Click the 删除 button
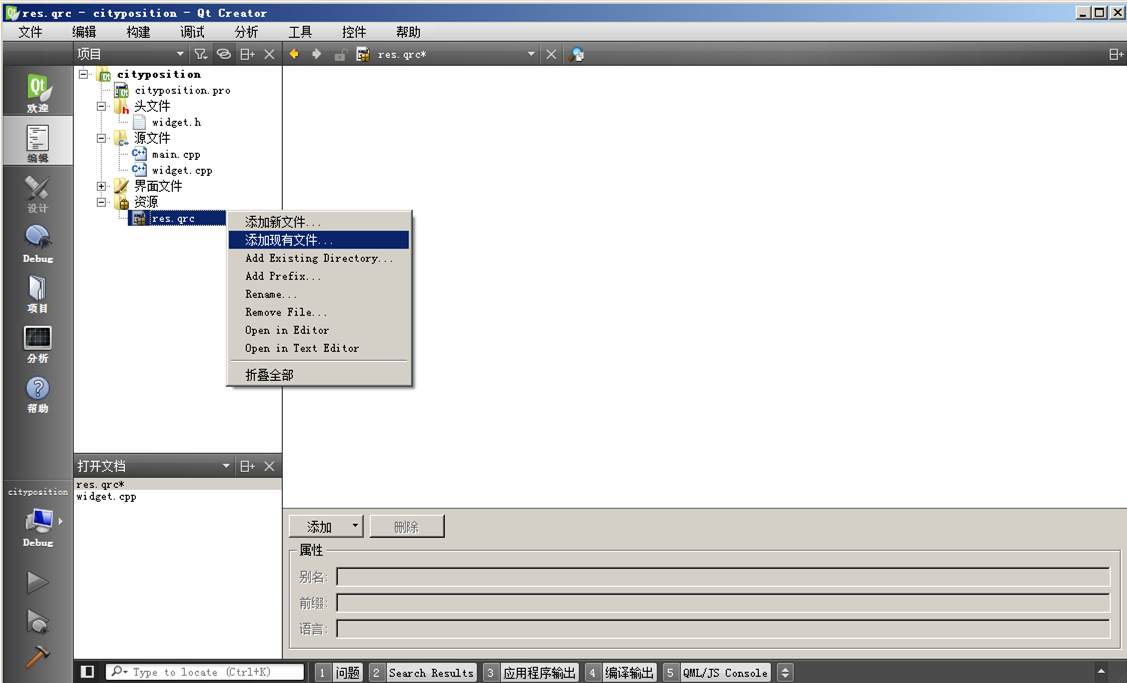Screen dimensions: 1127x683 [407, 526]
